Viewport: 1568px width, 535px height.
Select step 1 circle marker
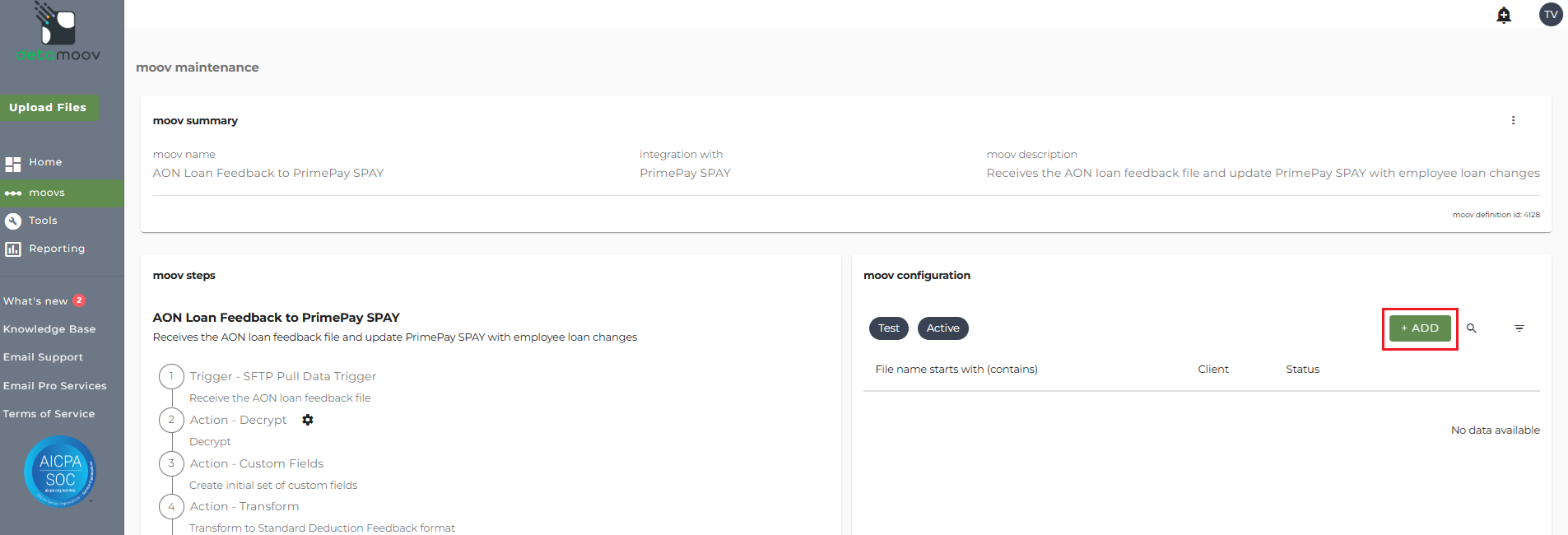coord(171,377)
